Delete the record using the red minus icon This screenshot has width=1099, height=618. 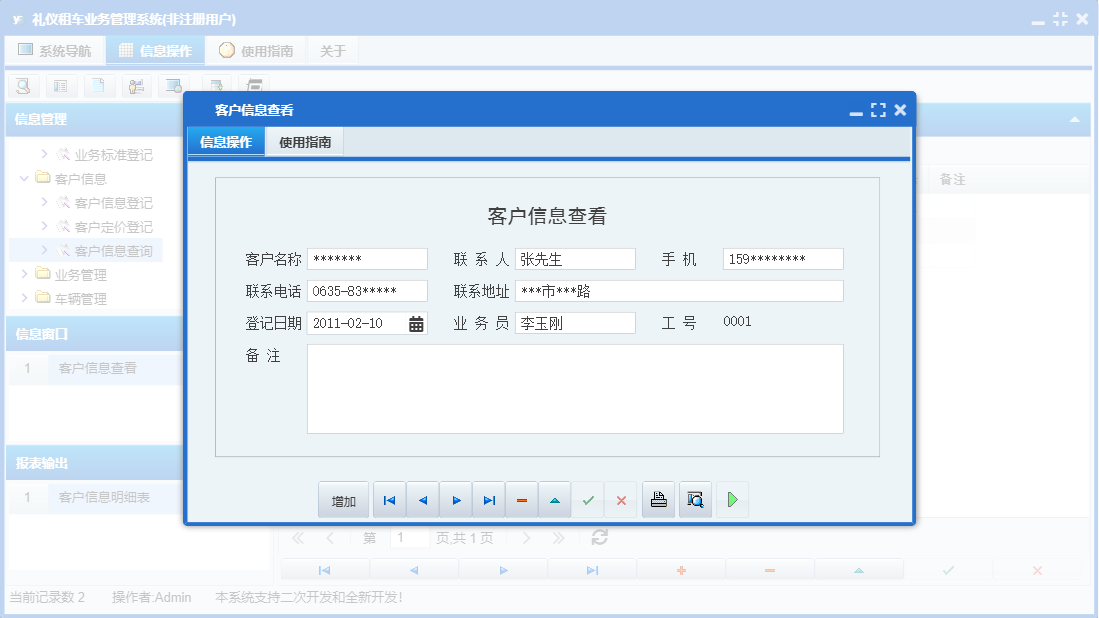pos(521,499)
